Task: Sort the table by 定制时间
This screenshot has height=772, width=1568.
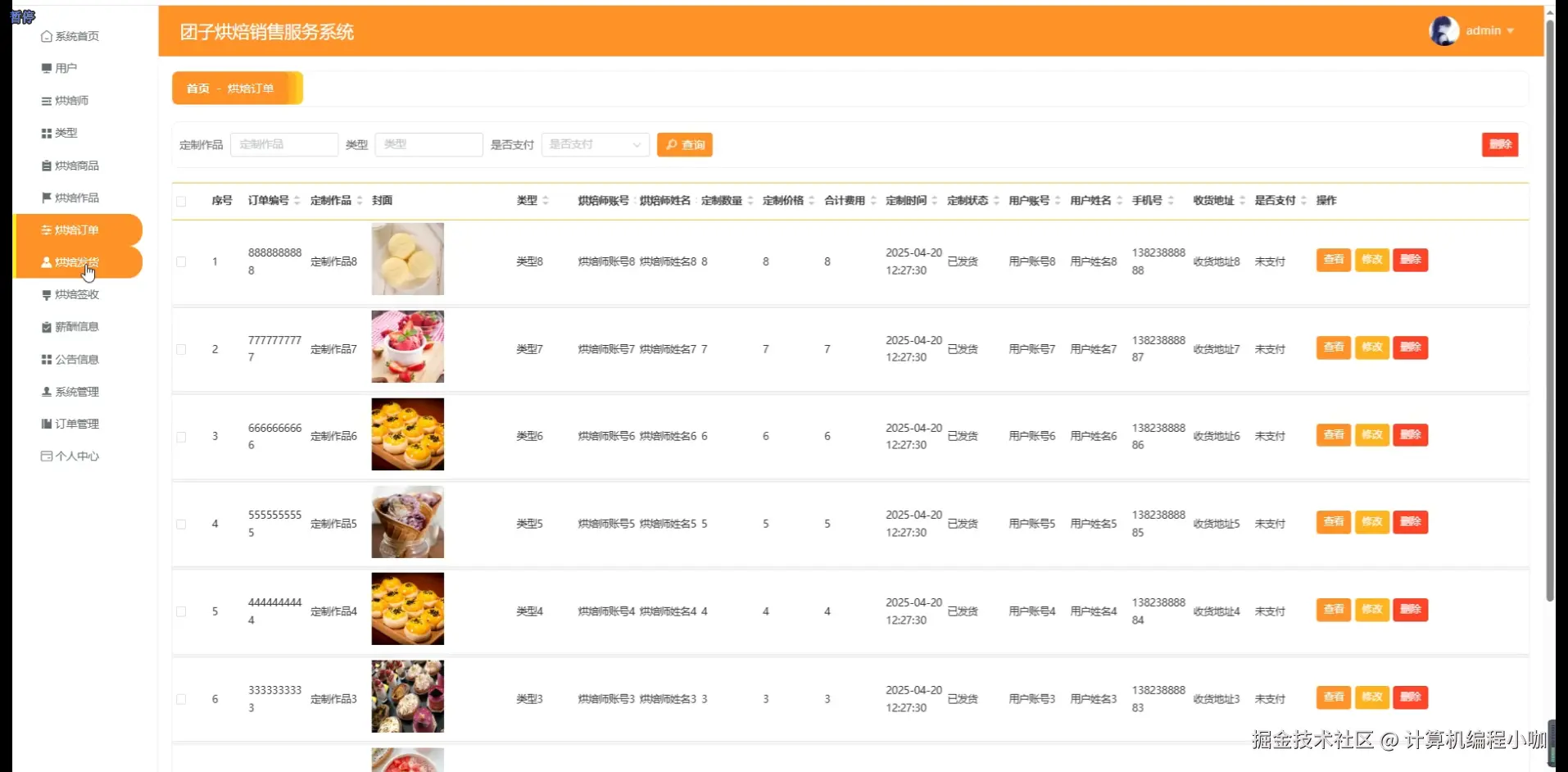Action: (x=935, y=201)
